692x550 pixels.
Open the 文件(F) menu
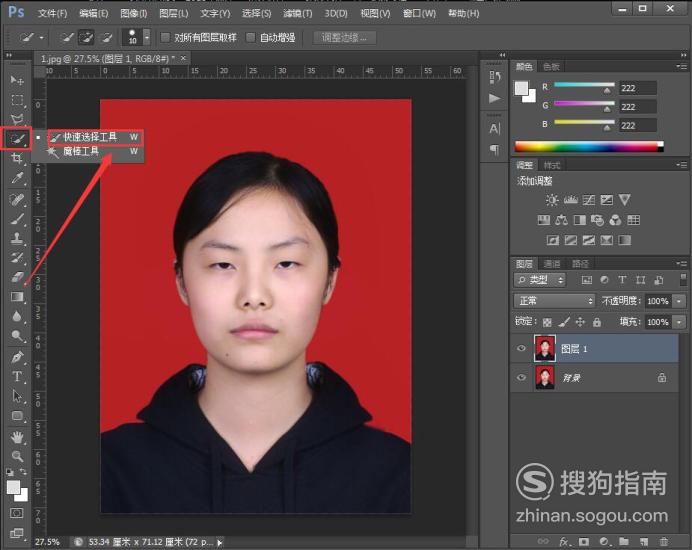[x=52, y=13]
